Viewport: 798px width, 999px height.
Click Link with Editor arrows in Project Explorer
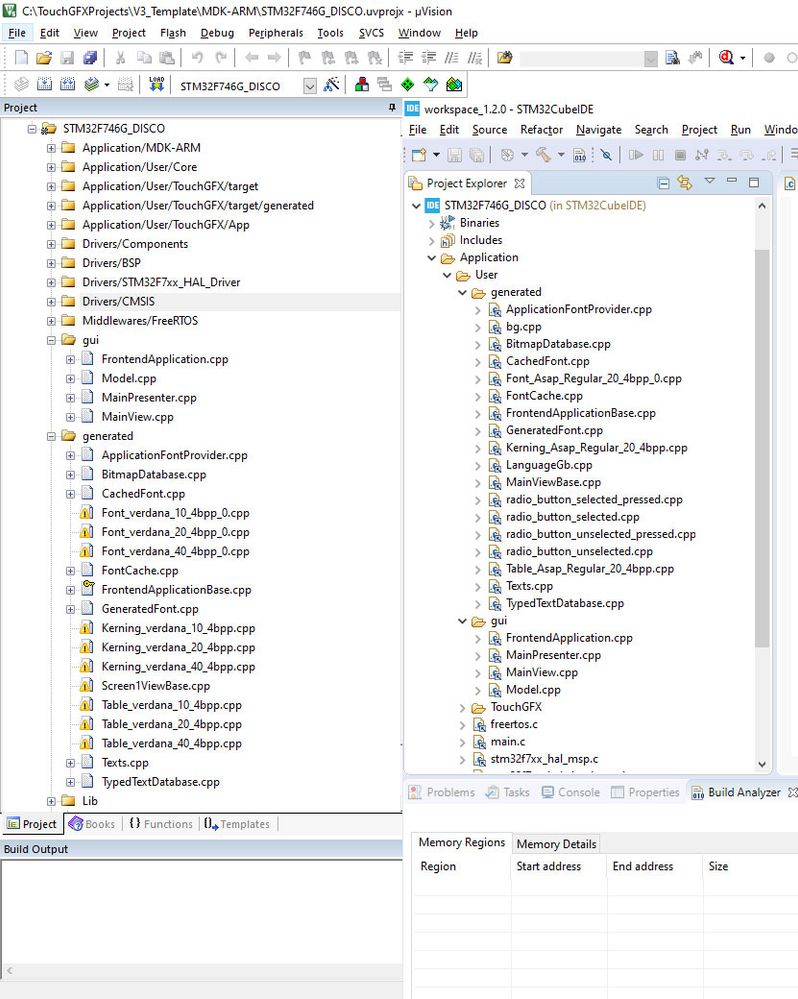[x=685, y=183]
